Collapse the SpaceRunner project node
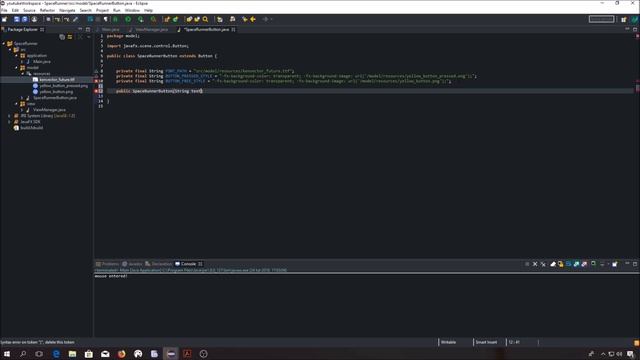The width and height of the screenshot is (640, 360). coord(4,43)
